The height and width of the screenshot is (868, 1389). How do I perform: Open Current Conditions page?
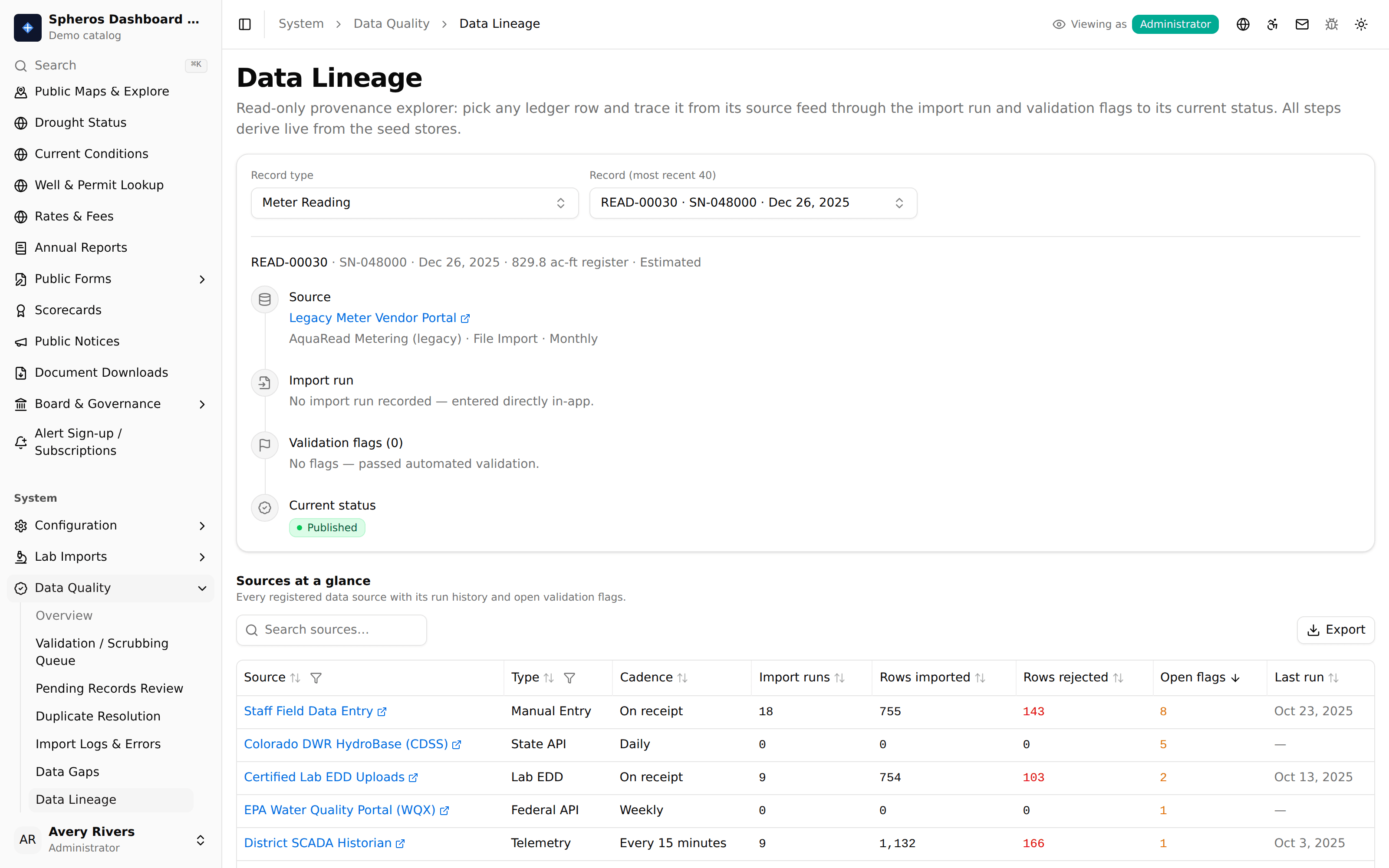click(111, 155)
